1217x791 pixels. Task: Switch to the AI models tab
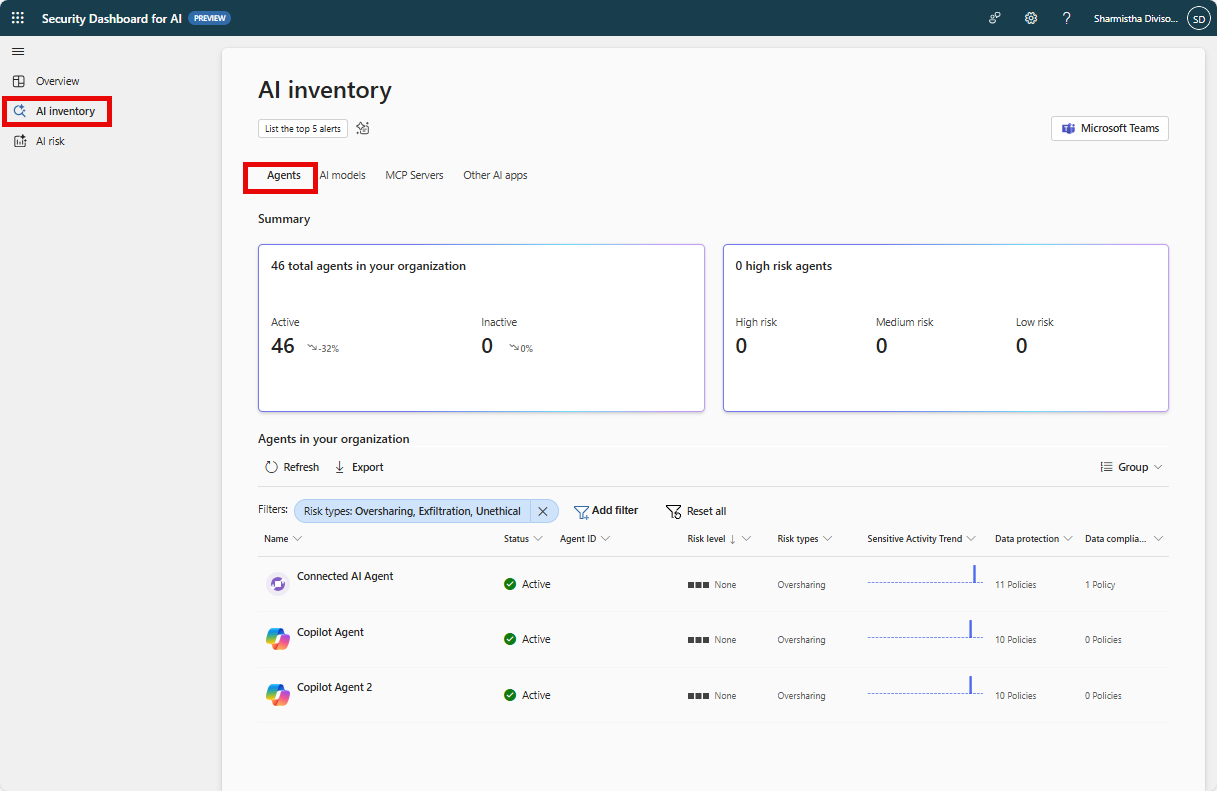343,175
